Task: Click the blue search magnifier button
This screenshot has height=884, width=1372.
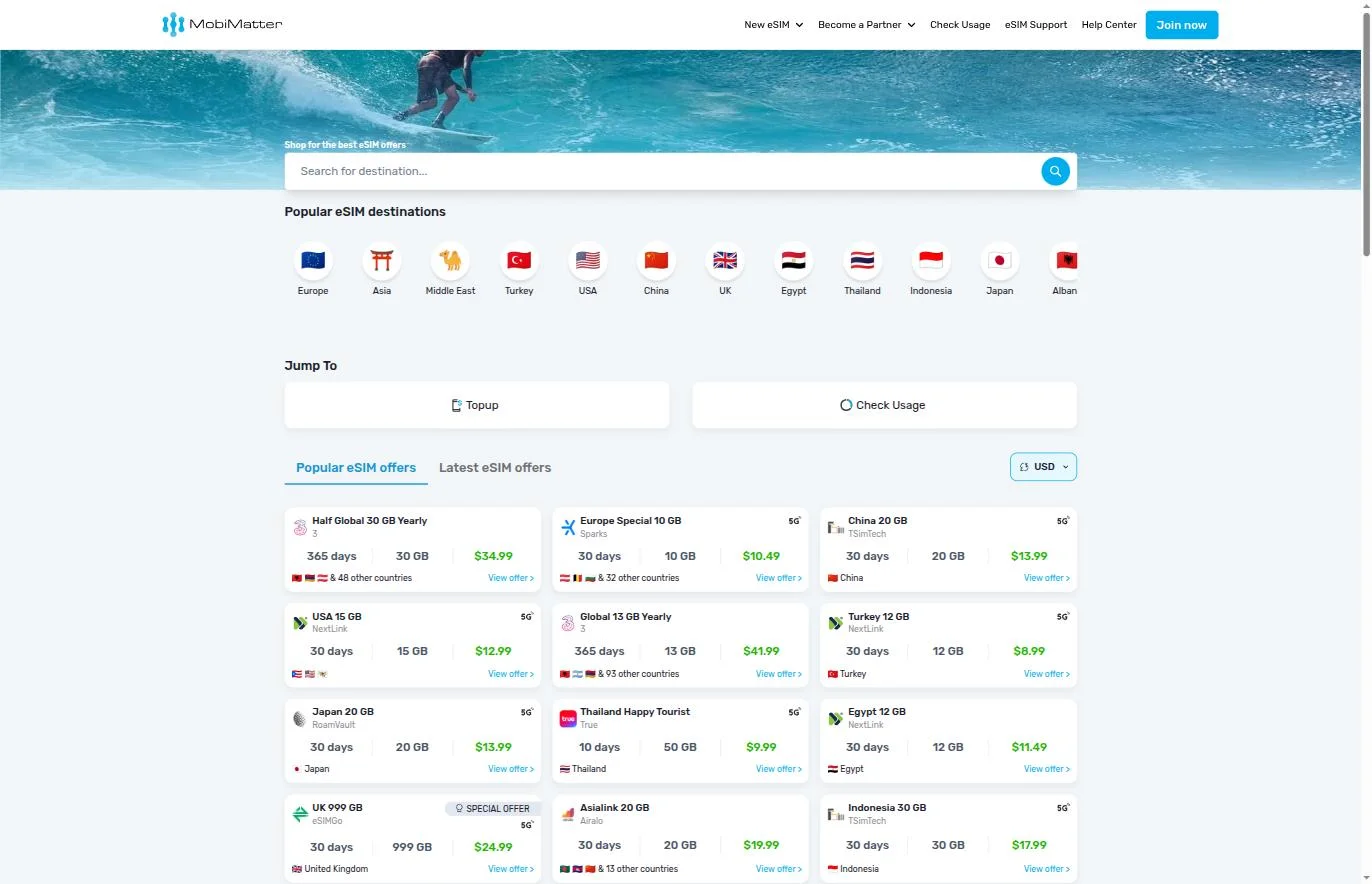Action: point(1055,171)
